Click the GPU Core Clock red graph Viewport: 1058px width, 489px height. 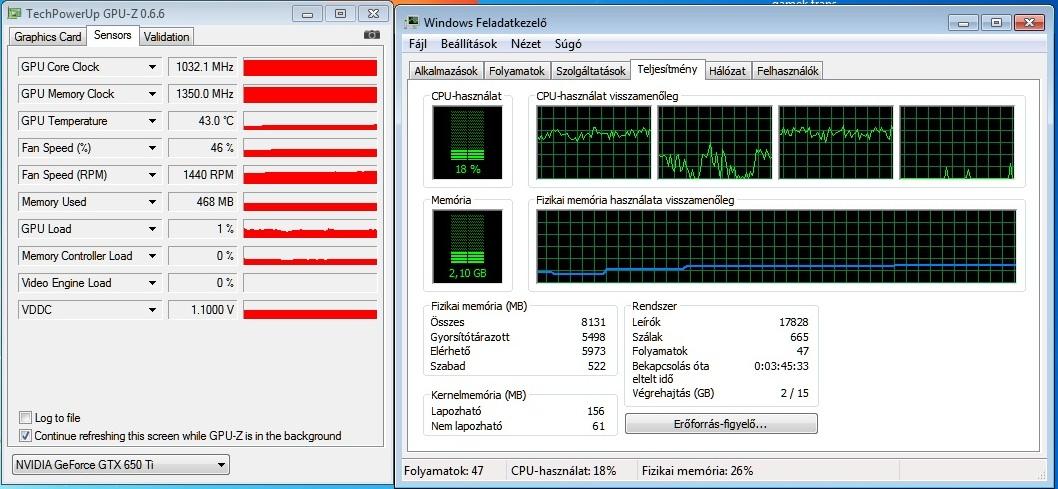(310, 67)
